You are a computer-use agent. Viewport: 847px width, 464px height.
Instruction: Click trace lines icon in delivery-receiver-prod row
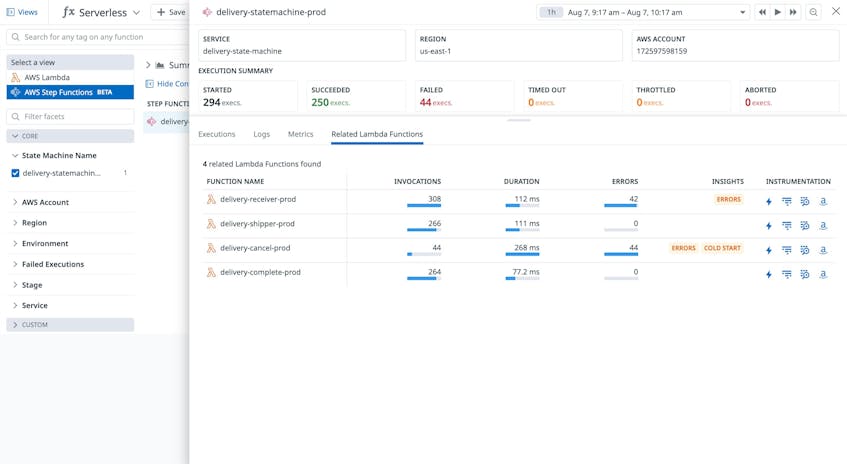pyautogui.click(x=786, y=201)
